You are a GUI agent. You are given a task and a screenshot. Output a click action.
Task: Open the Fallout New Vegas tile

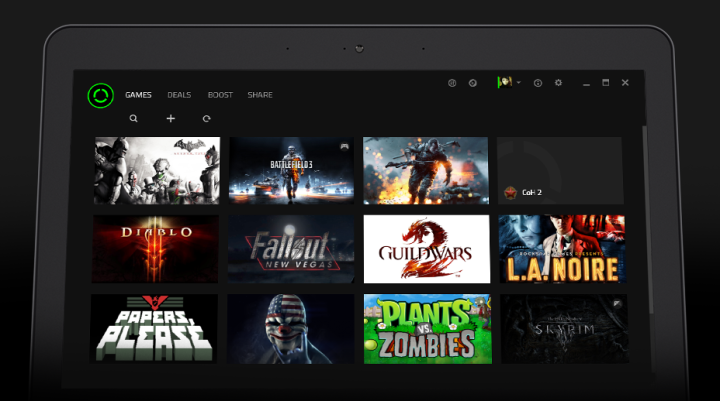[291, 249]
